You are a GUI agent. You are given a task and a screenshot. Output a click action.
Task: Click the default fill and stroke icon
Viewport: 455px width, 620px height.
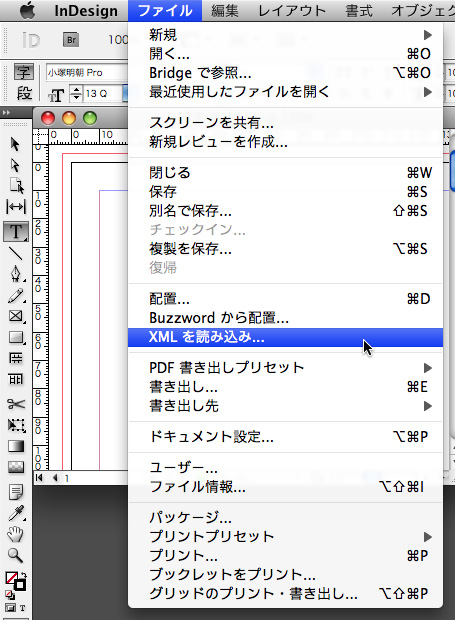click(x=10, y=594)
